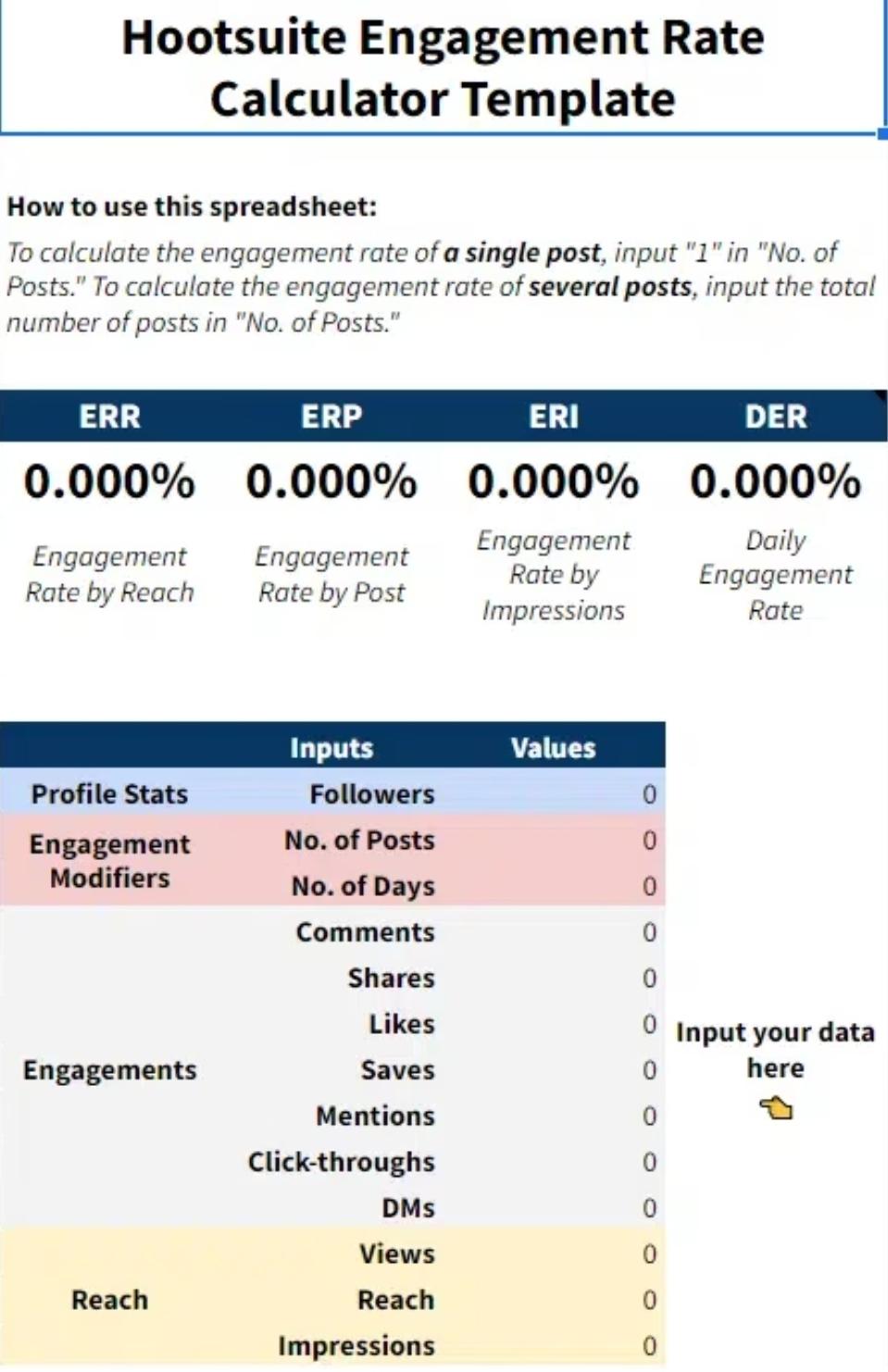Click the "Input your data here" note
This screenshot has height=1372, width=888.
pos(776,1050)
